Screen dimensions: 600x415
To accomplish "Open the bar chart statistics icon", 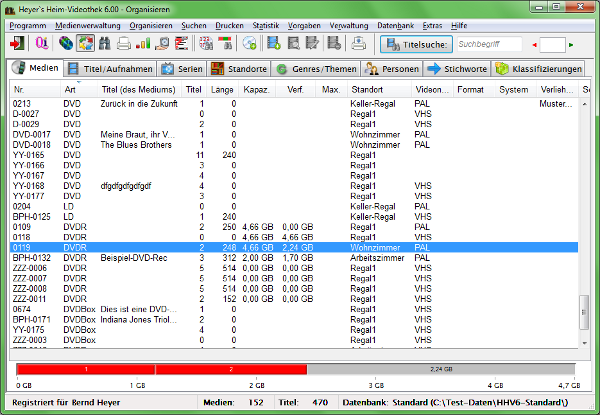I will [x=143, y=43].
